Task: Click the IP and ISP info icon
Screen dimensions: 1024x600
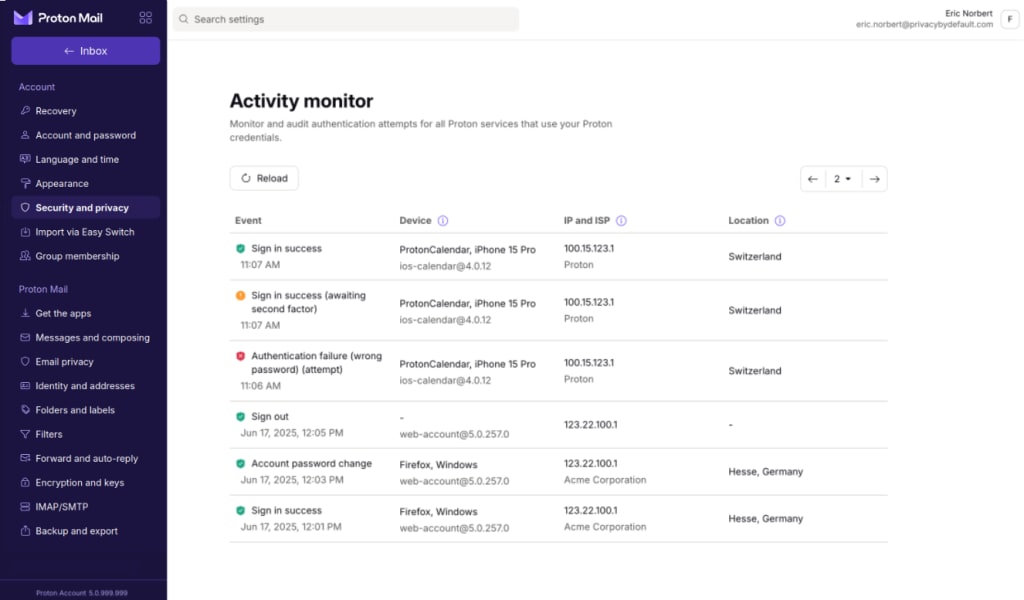Action: [x=623, y=220]
